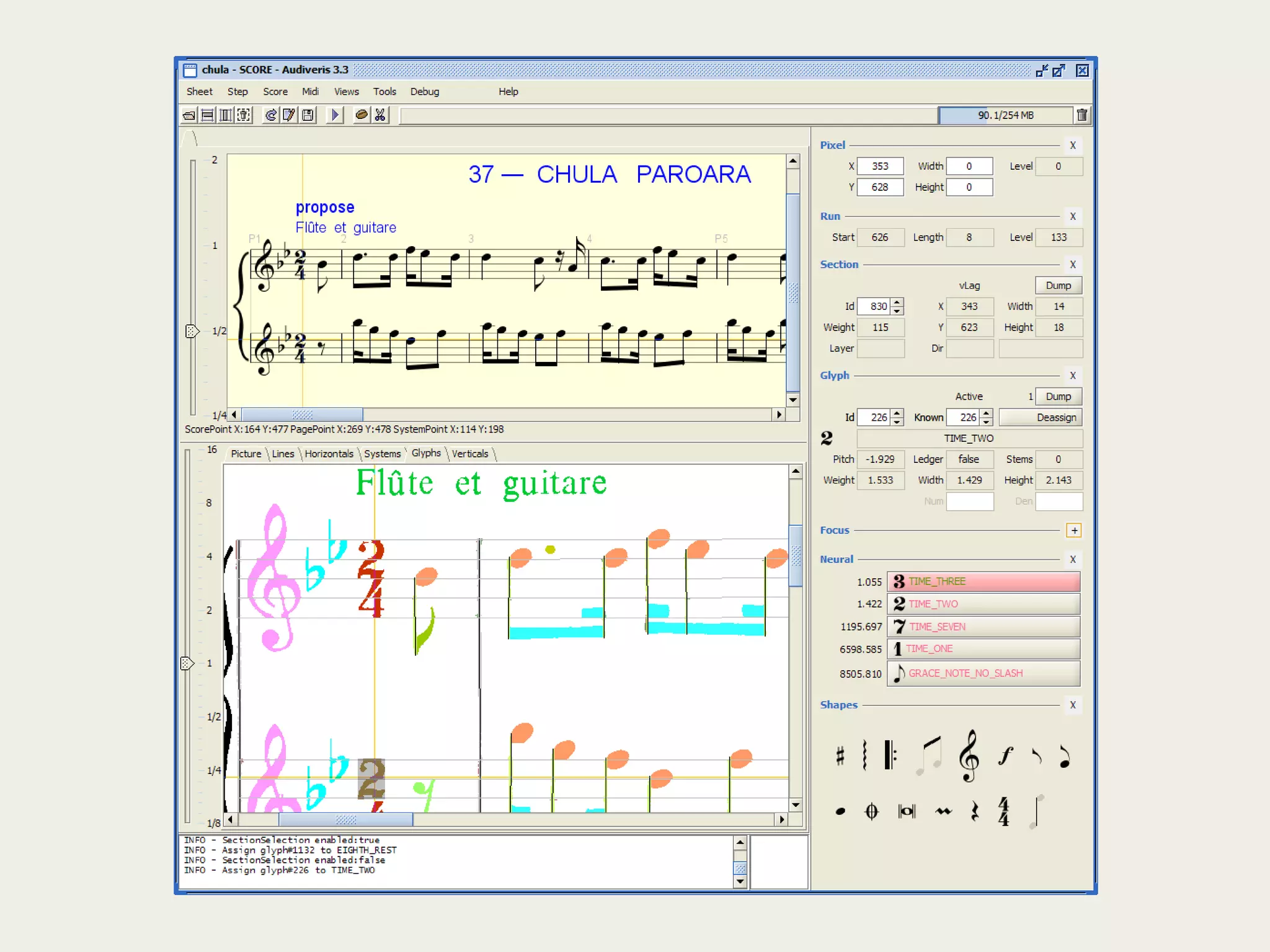Screen dimensions: 1270x952
Task: Expand the Focus panel with plus button
Action: [1074, 531]
